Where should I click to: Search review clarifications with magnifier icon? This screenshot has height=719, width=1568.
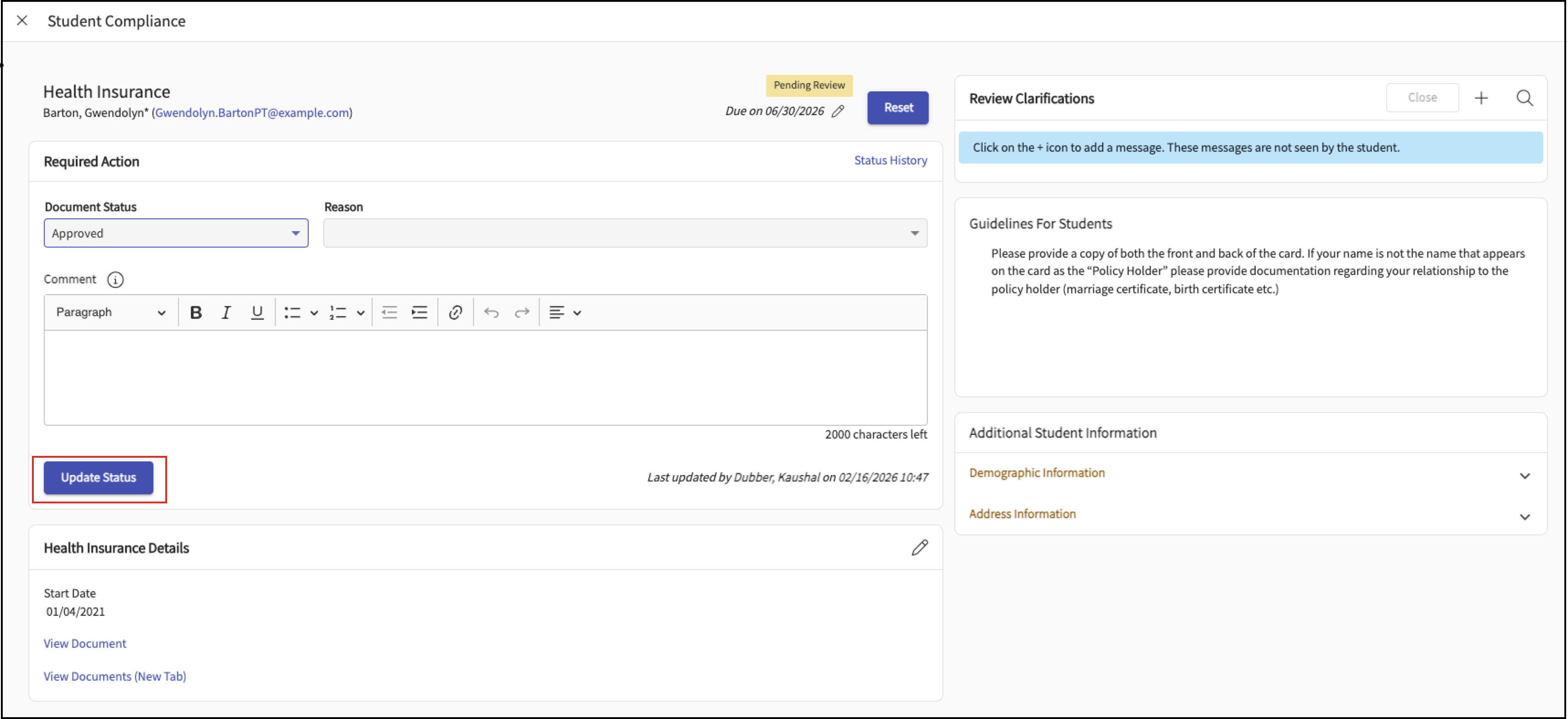coord(1524,98)
